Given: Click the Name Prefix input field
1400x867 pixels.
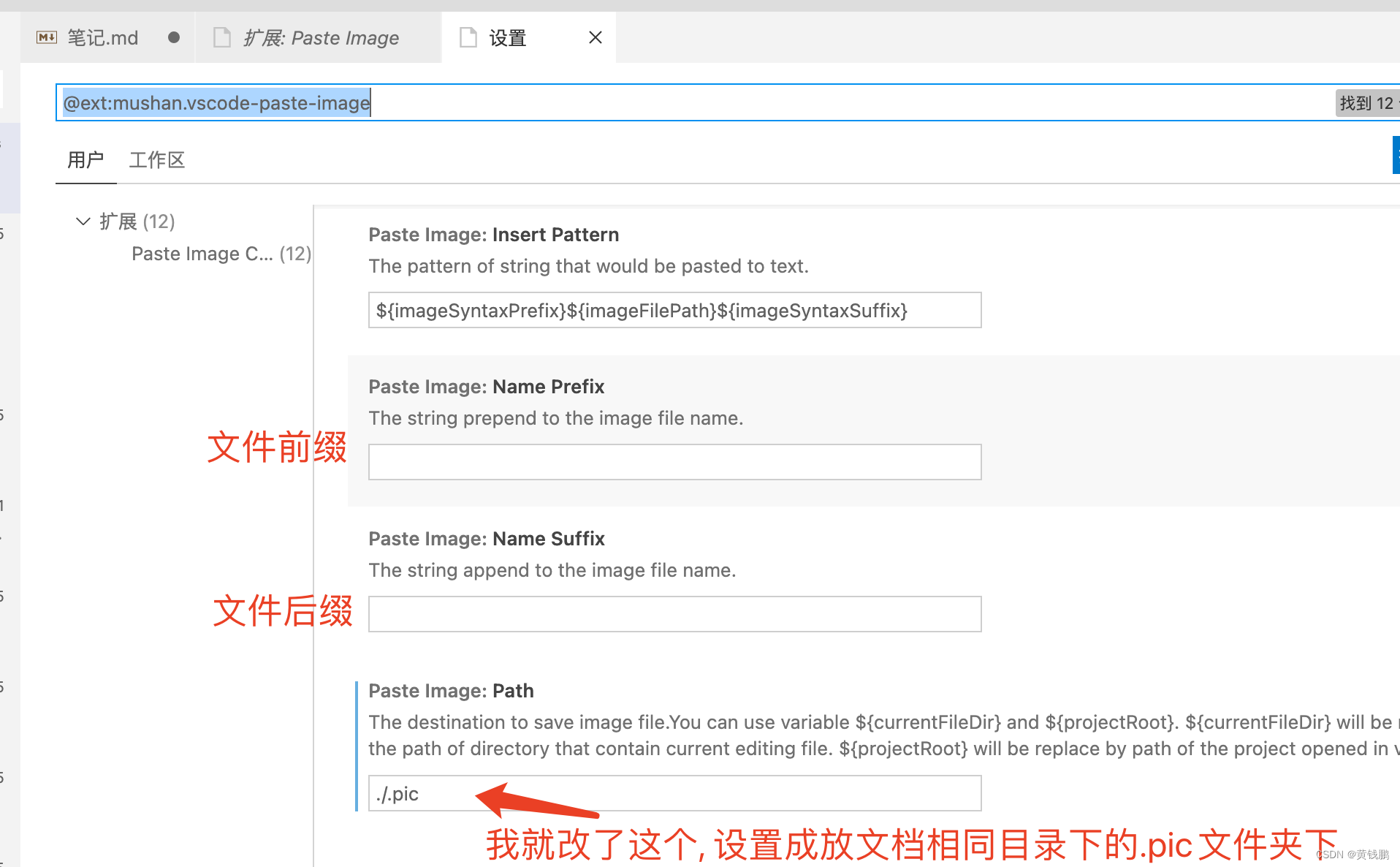Looking at the screenshot, I should 674,462.
